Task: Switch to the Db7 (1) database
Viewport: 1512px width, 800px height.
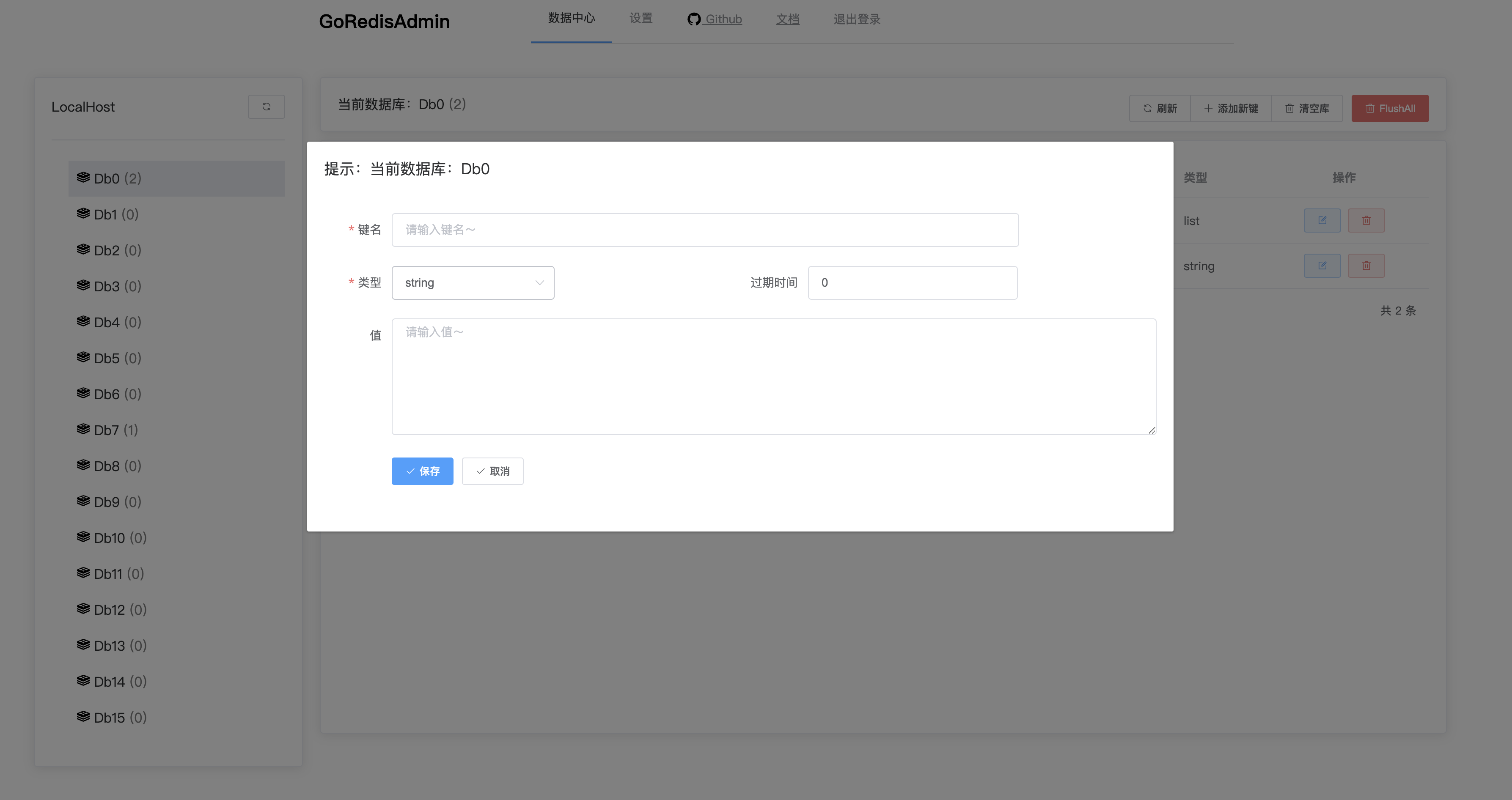Action: 177,430
